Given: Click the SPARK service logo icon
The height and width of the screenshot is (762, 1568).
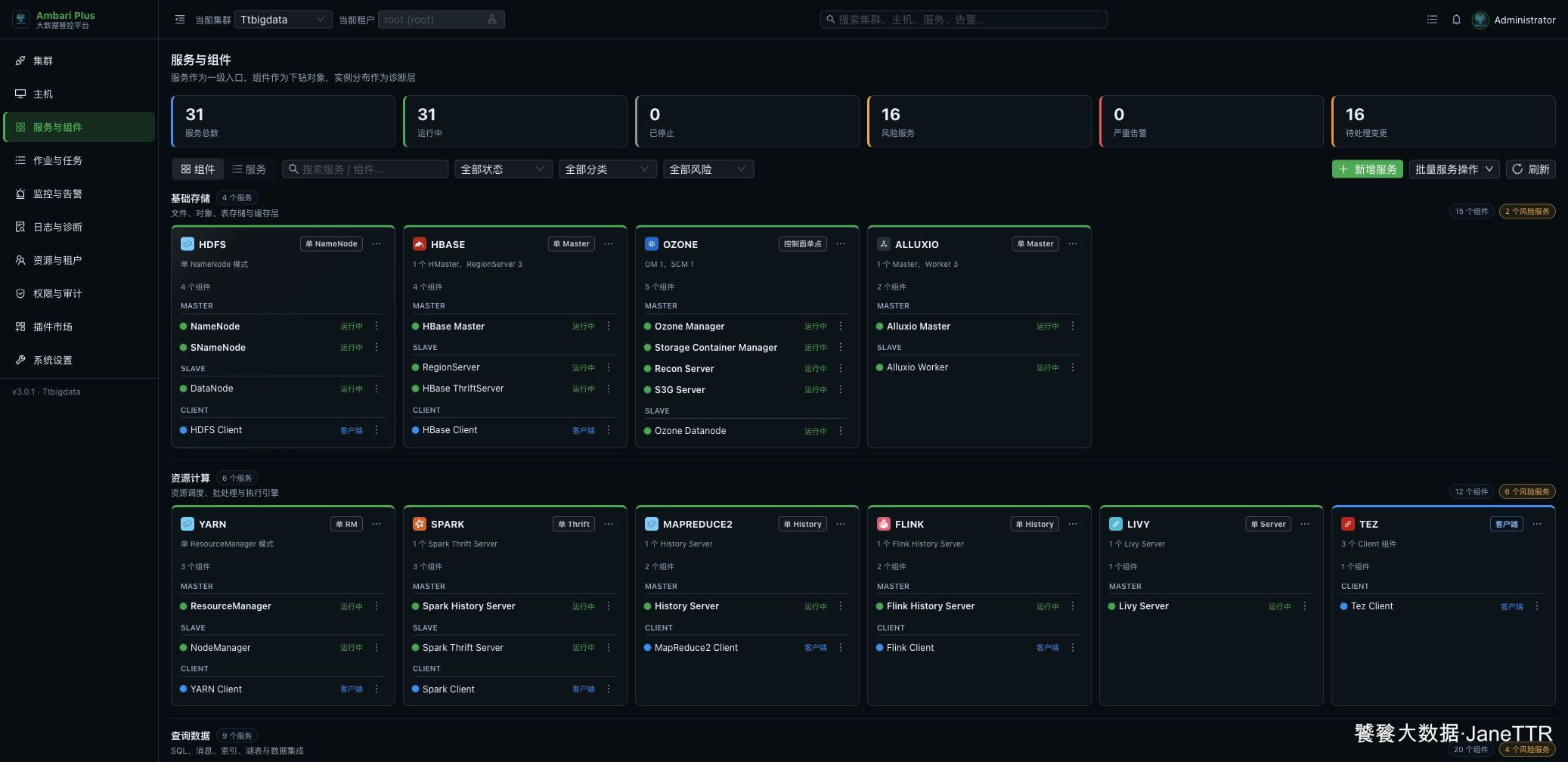Looking at the screenshot, I should (x=419, y=524).
